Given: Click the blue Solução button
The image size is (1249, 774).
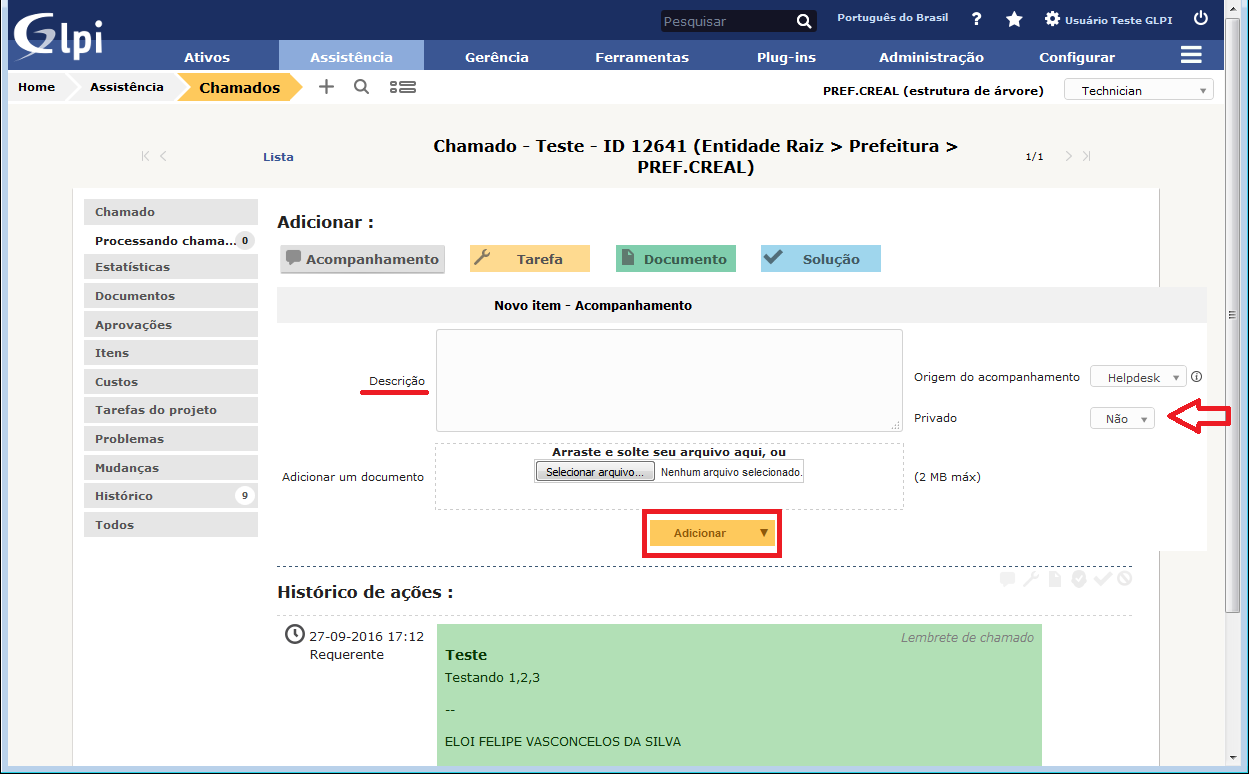Looking at the screenshot, I should point(820,259).
